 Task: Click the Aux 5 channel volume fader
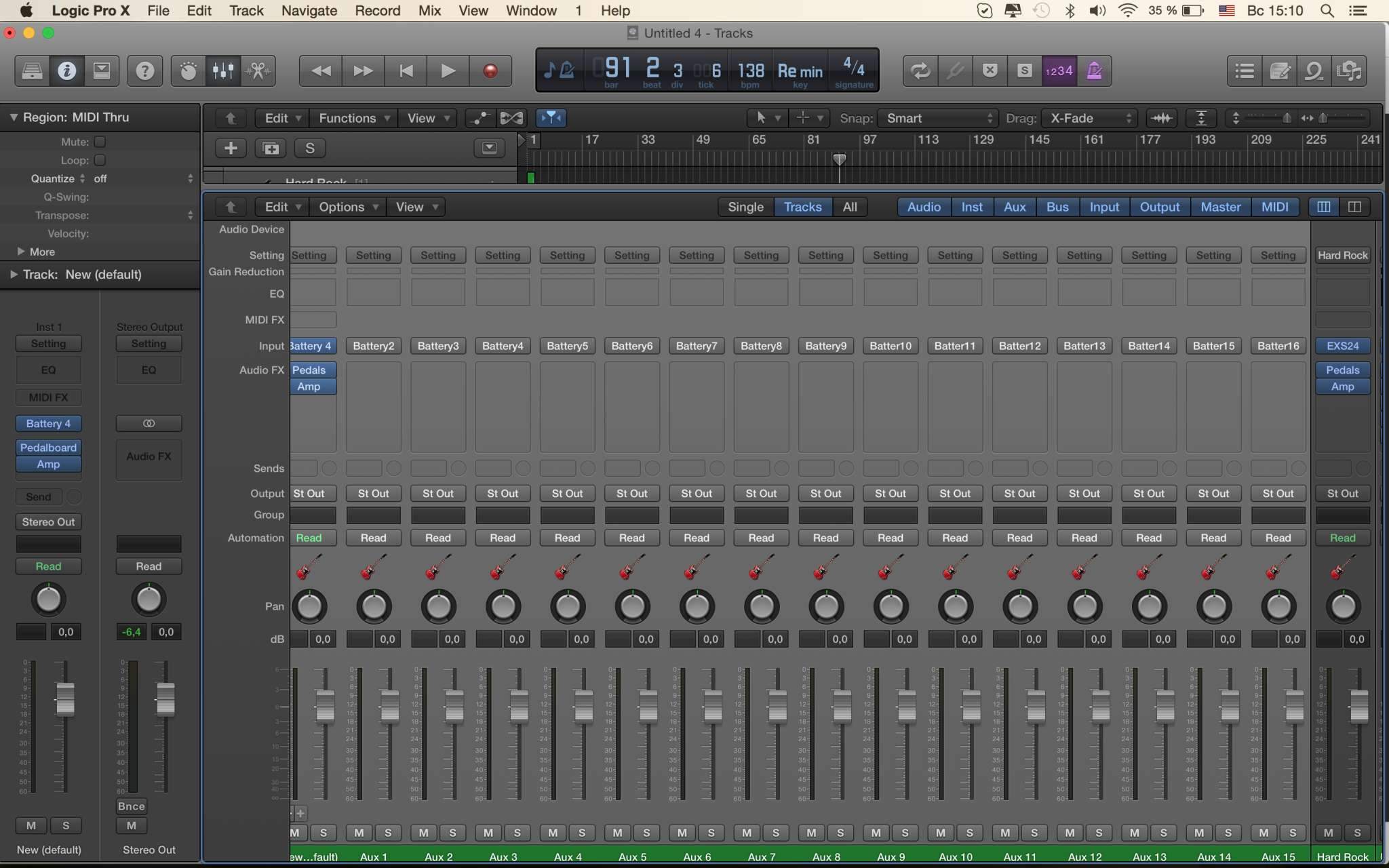pos(648,705)
